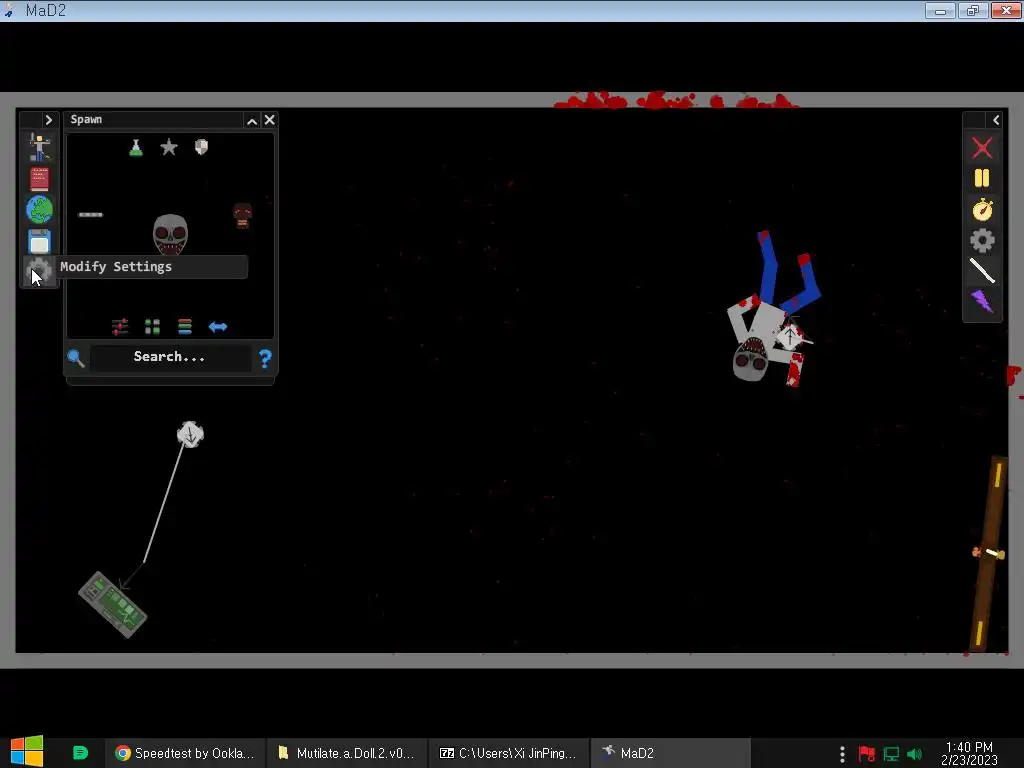Show hidden tray icons via dots
The image size is (1024, 768).
842,754
